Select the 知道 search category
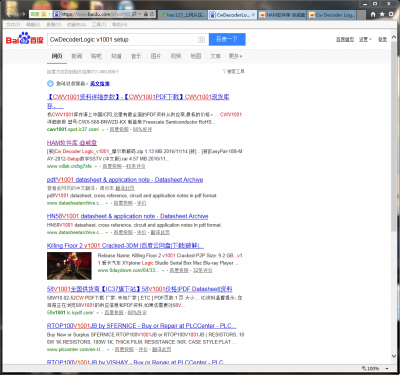Image resolution: width=400 pixels, height=375 pixels. [116, 56]
